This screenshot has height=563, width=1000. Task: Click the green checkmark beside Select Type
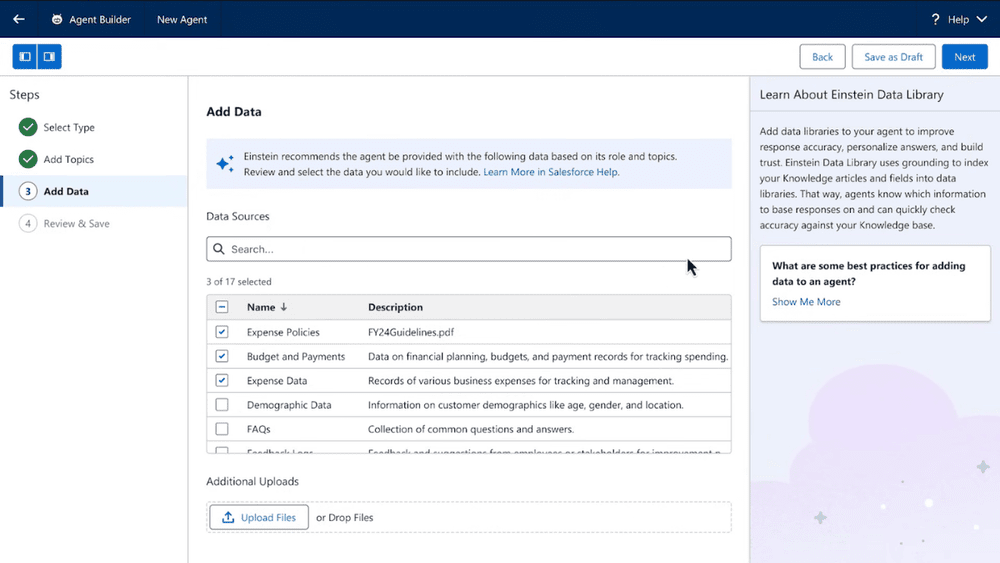click(28, 127)
